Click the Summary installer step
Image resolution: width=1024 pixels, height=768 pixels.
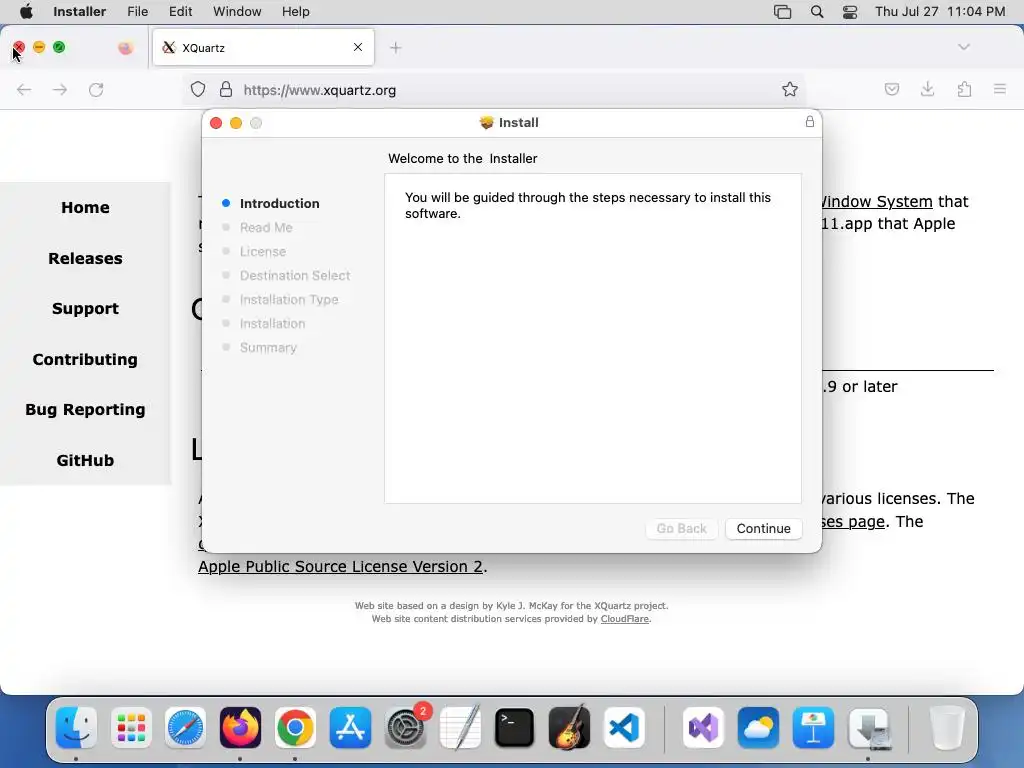(x=268, y=347)
